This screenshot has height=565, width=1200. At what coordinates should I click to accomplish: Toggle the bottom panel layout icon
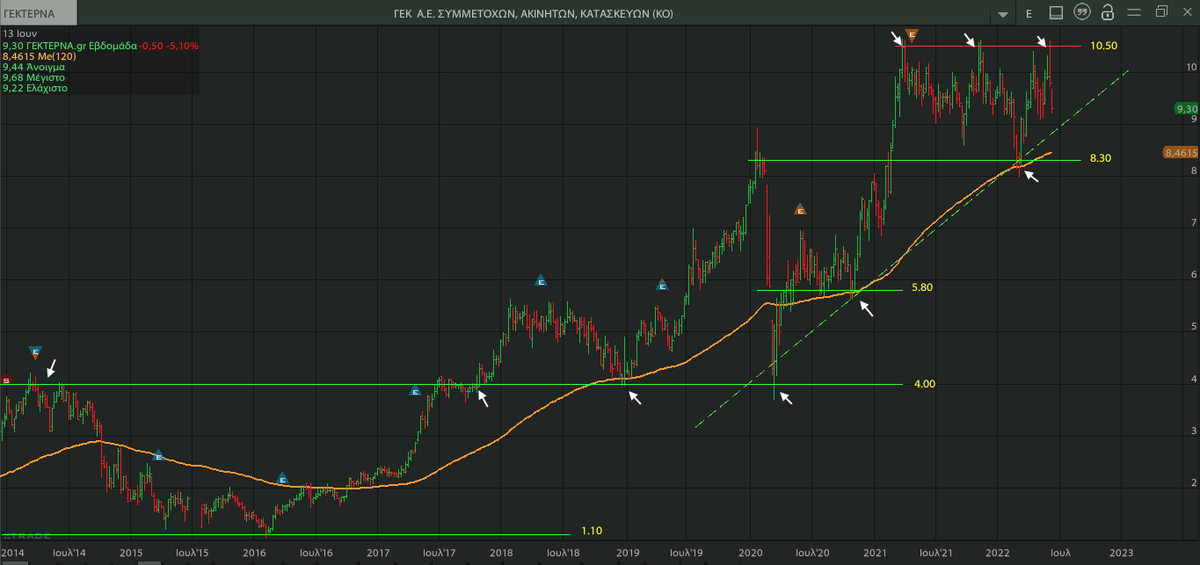click(x=1057, y=12)
